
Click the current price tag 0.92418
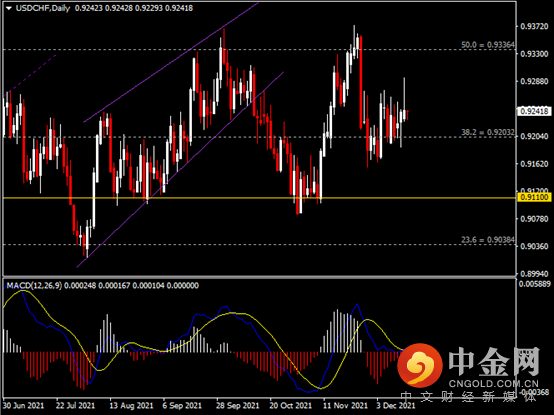pyautogui.click(x=534, y=111)
